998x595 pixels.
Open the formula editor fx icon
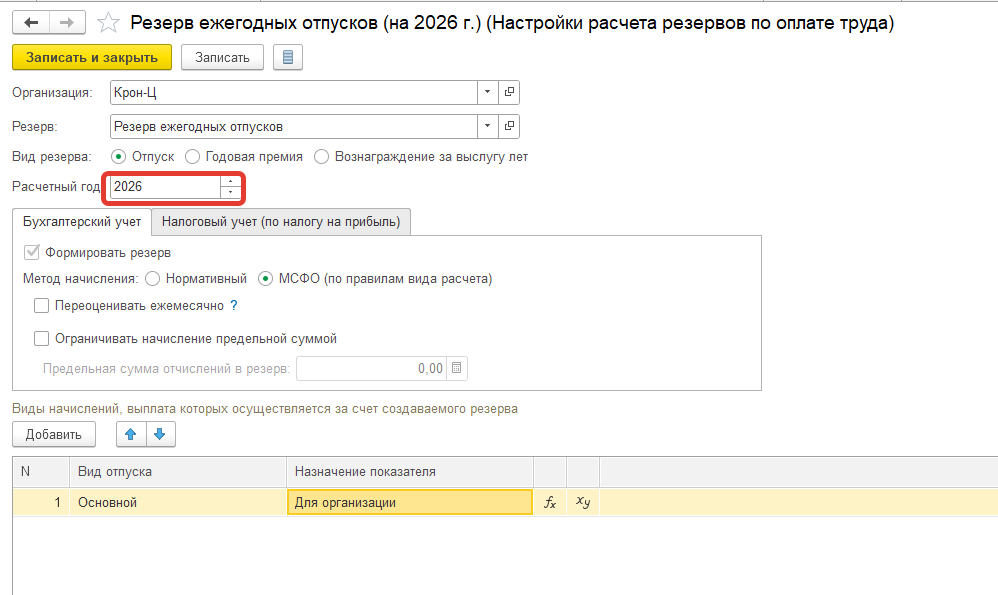coord(549,502)
